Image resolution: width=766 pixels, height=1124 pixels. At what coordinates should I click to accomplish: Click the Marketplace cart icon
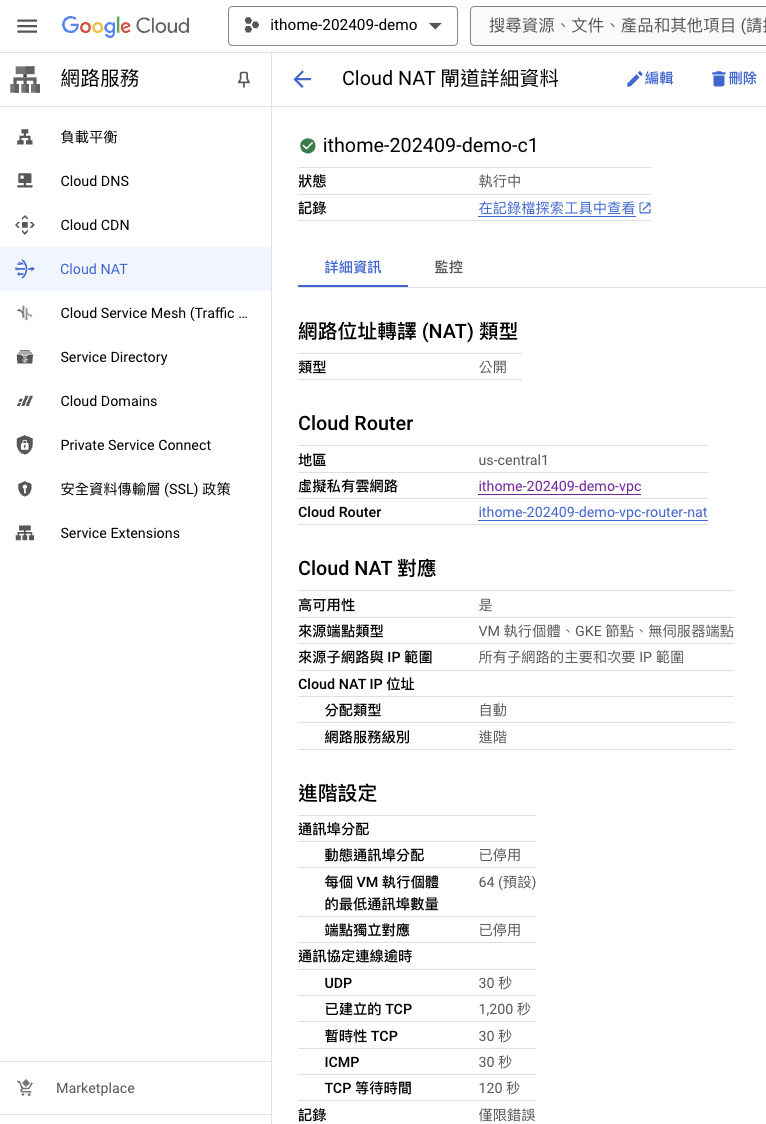tap(25, 1088)
